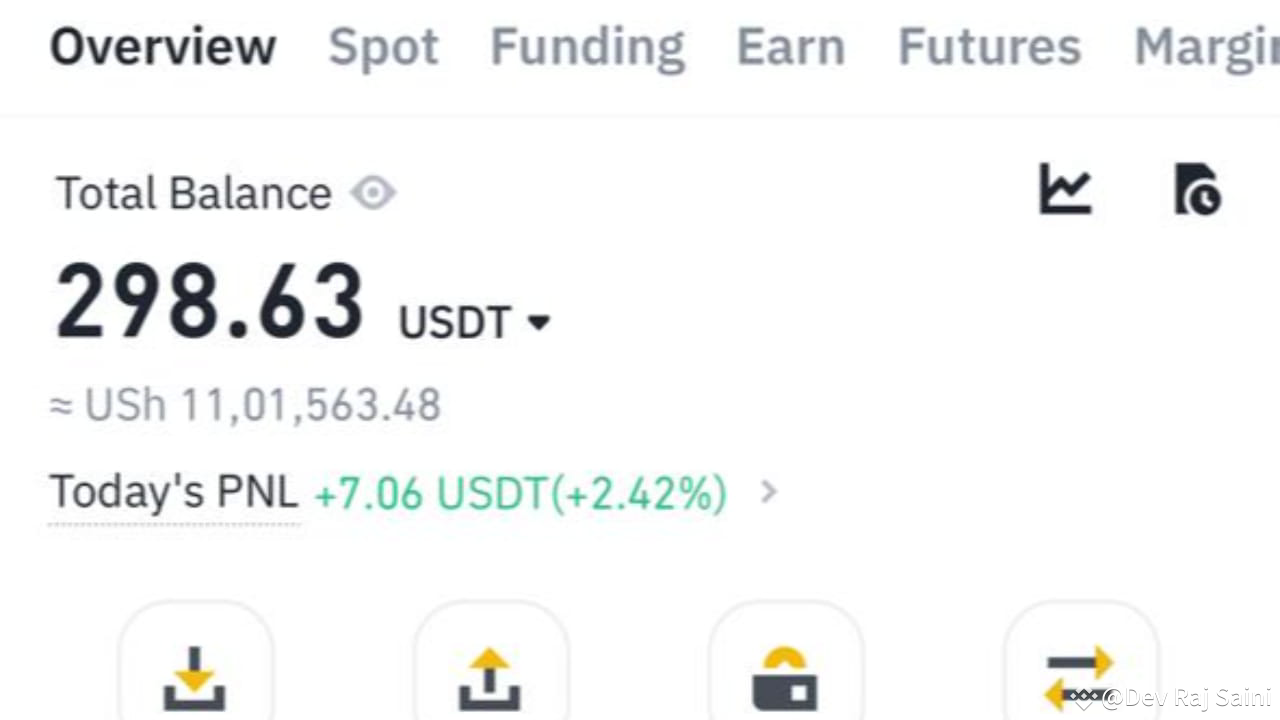
Task: Click the Total Balance label
Action: point(194,193)
